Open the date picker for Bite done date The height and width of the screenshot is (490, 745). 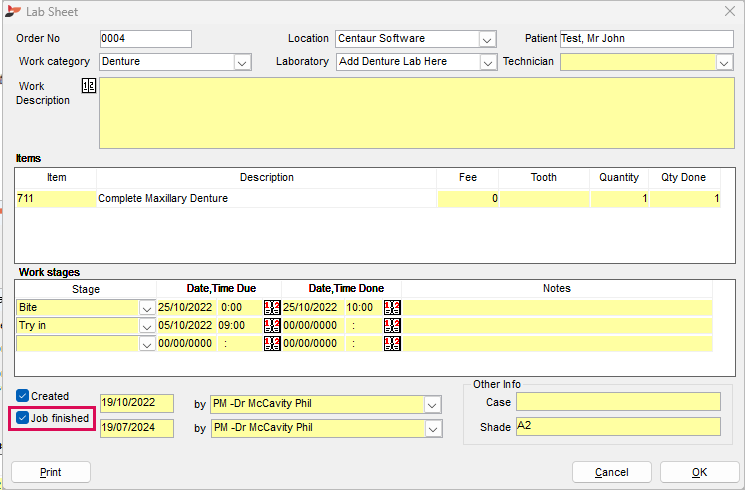coord(392,307)
